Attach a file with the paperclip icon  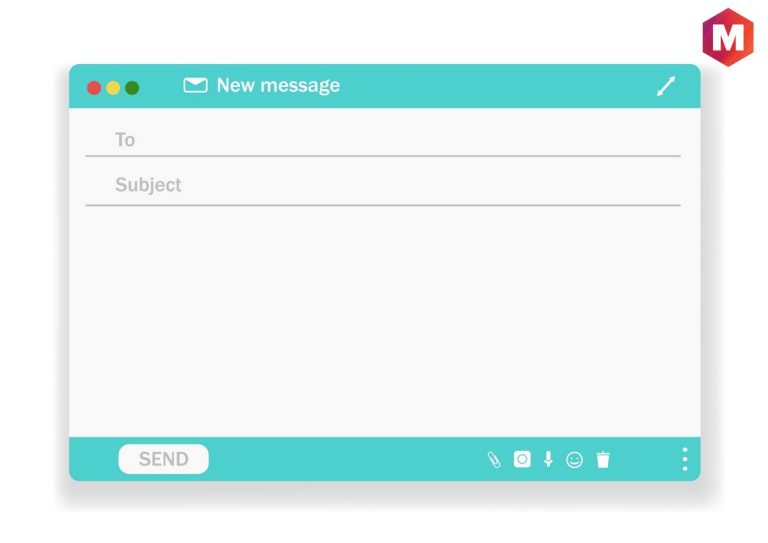pyautogui.click(x=494, y=460)
